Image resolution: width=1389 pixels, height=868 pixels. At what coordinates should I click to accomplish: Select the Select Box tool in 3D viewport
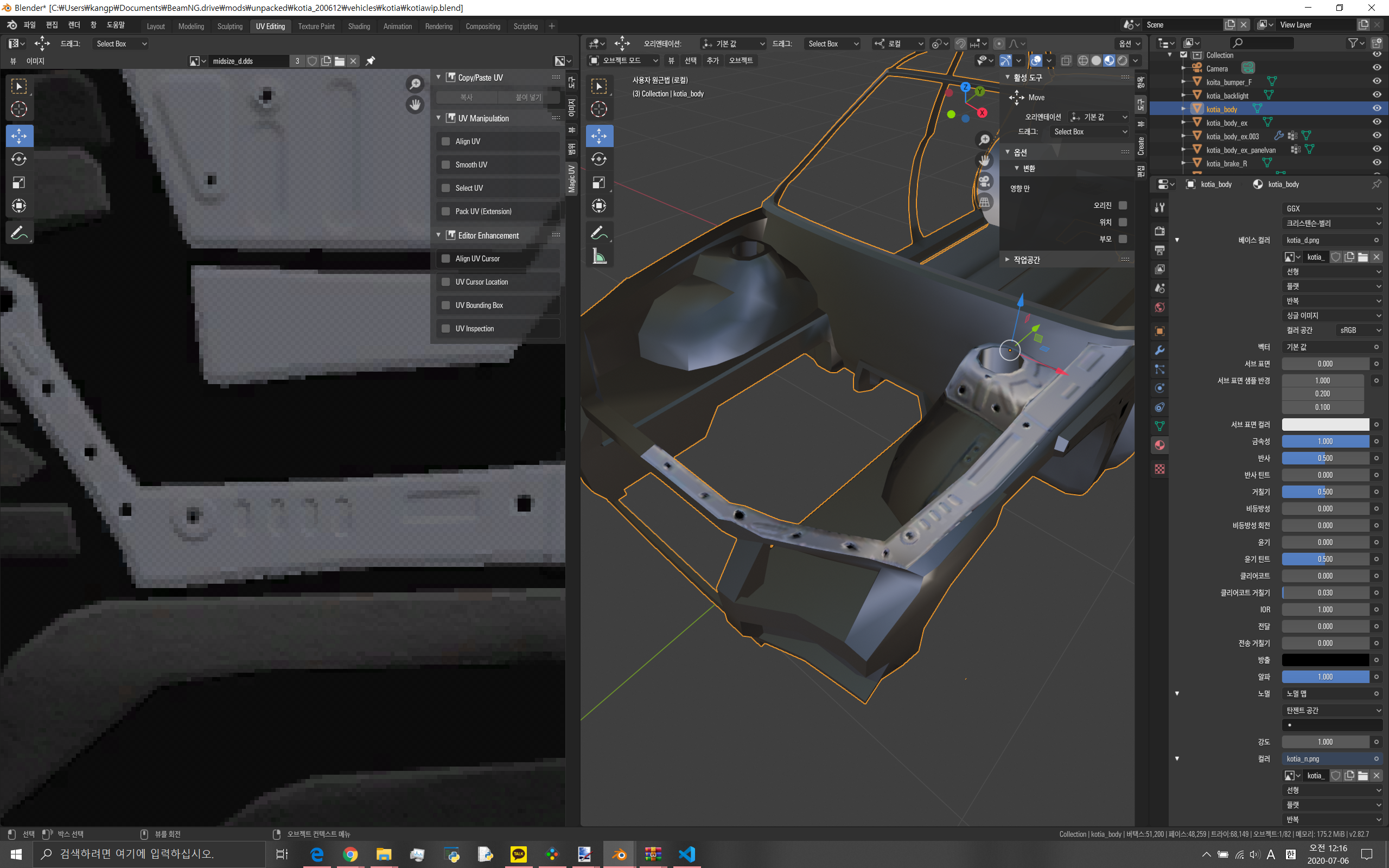tap(598, 86)
